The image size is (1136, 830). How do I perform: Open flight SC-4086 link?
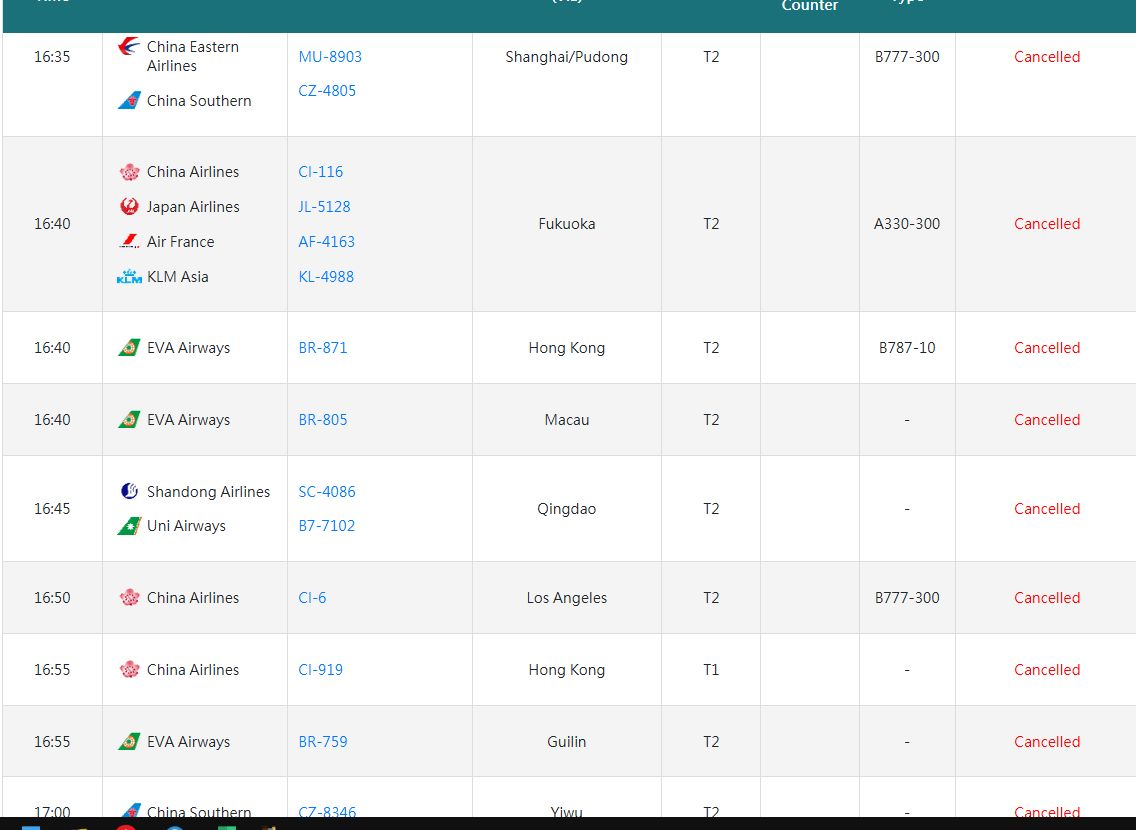click(x=327, y=492)
